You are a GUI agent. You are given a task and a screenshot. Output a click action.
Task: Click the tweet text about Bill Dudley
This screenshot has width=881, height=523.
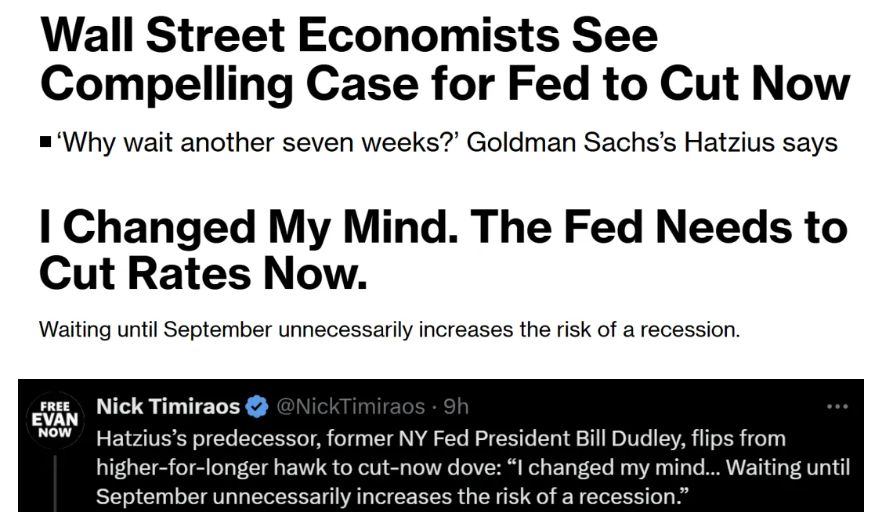pyautogui.click(x=473, y=467)
